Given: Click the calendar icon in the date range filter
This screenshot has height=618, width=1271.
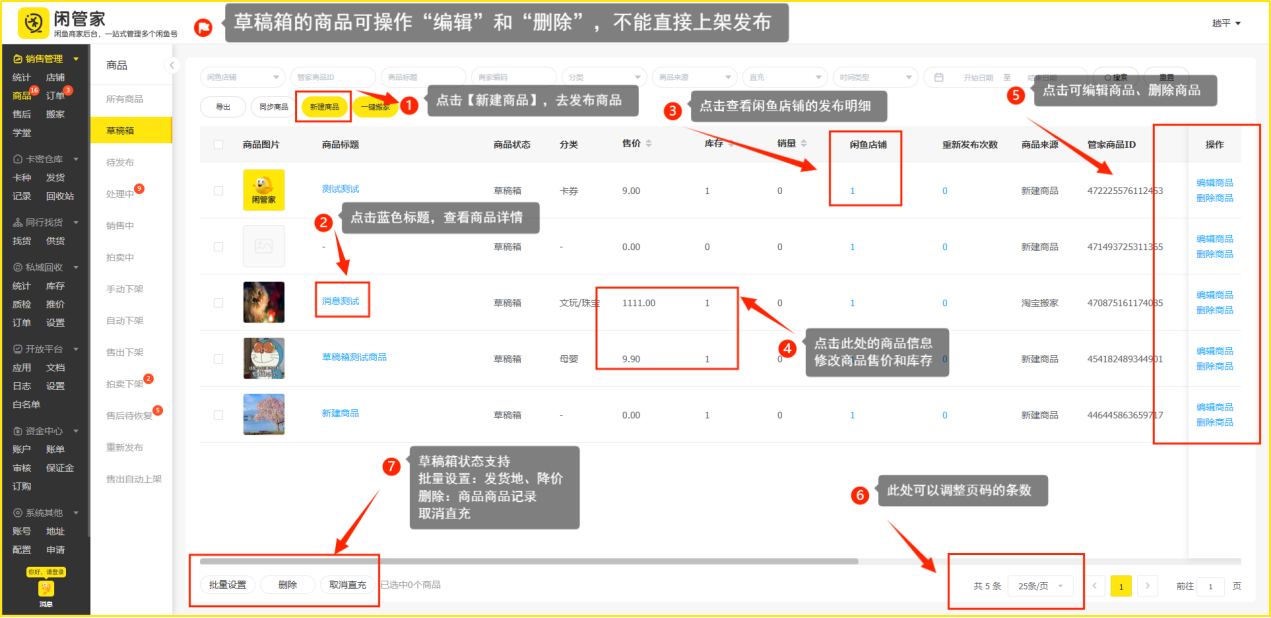Looking at the screenshot, I should [x=939, y=77].
